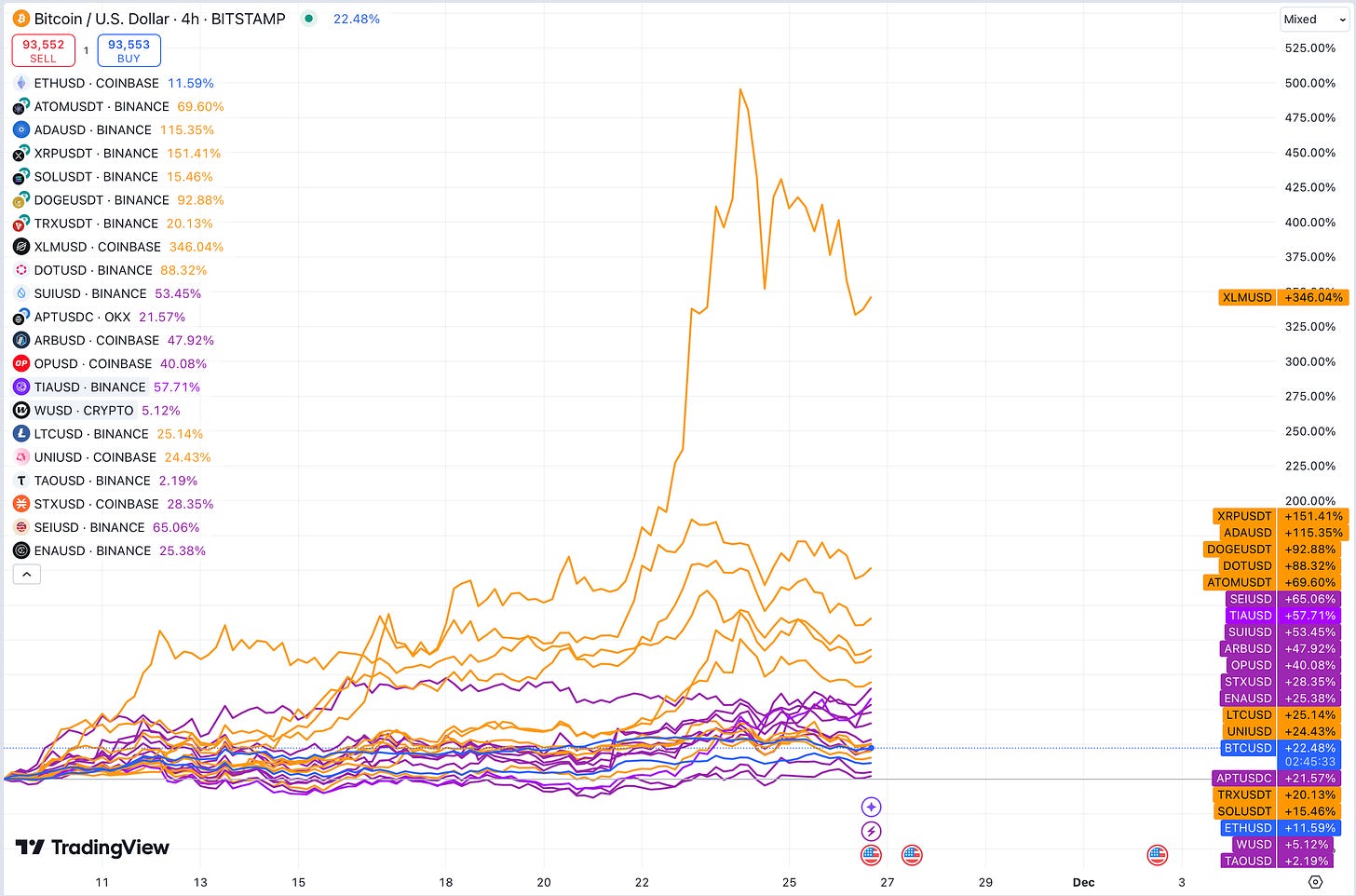Click the XRPUSDT symbol icon
The width and height of the screenshot is (1356, 896).
pos(21,153)
